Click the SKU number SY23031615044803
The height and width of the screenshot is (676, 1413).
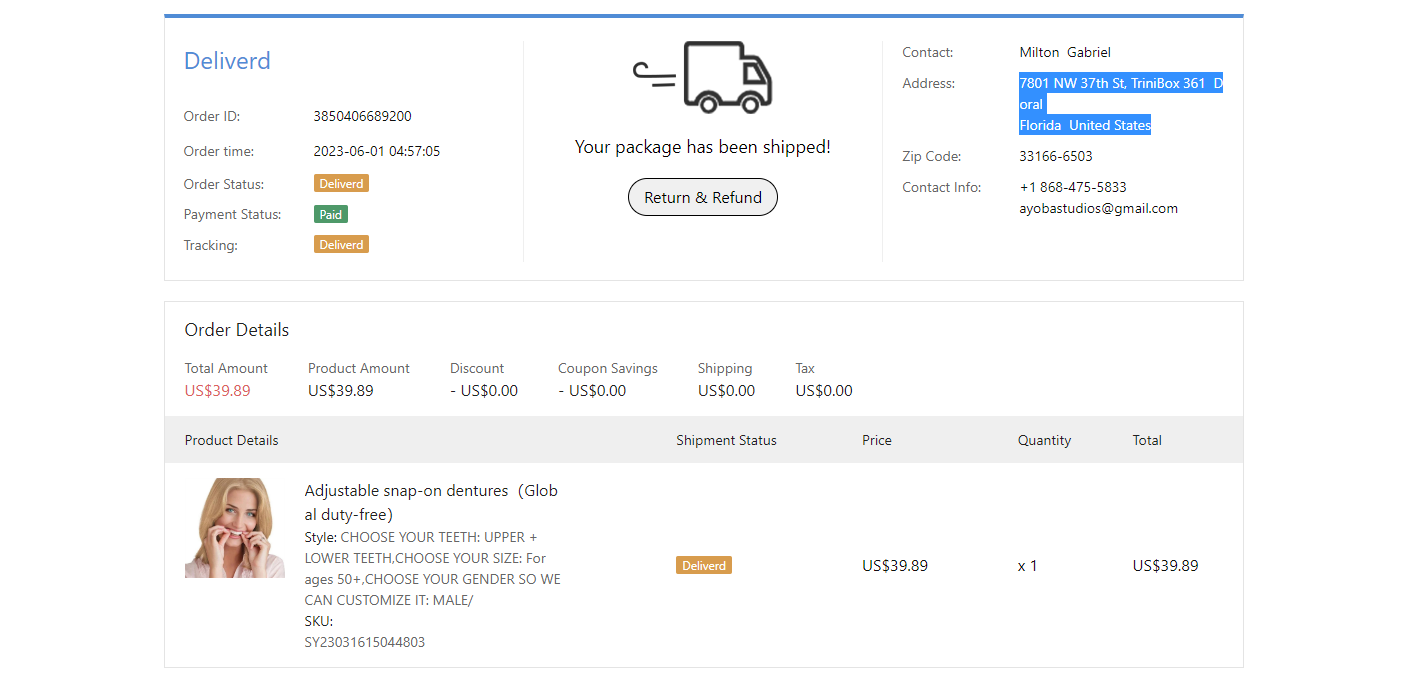pos(364,642)
